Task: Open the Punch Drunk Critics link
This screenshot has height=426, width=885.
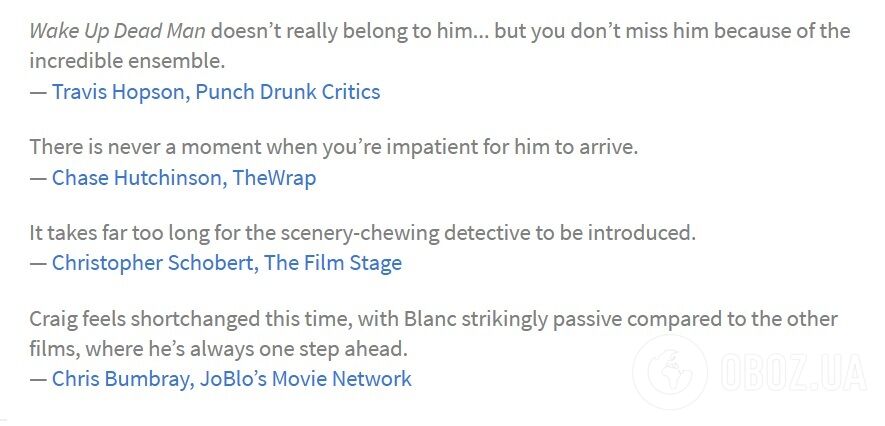Action: click(288, 92)
